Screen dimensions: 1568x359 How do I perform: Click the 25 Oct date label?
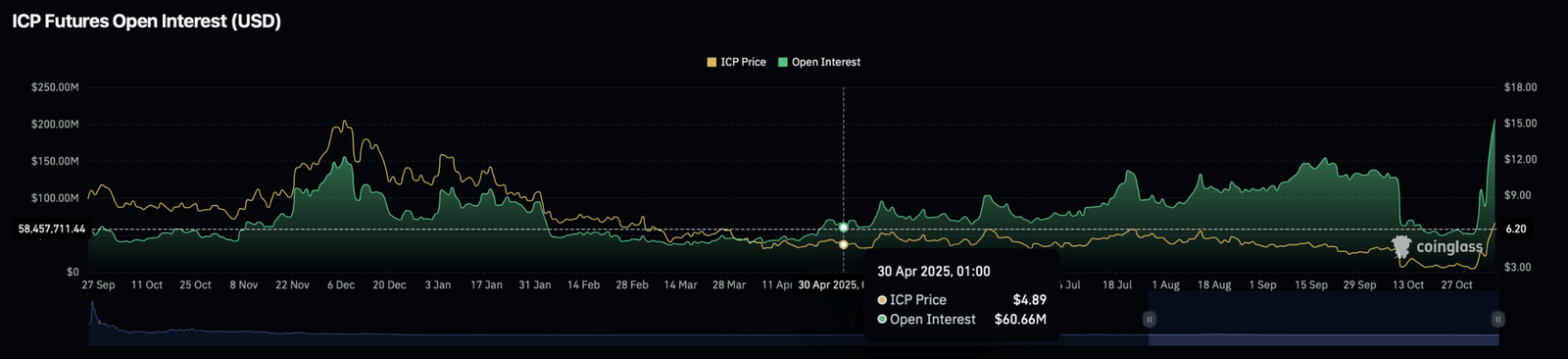[195, 284]
